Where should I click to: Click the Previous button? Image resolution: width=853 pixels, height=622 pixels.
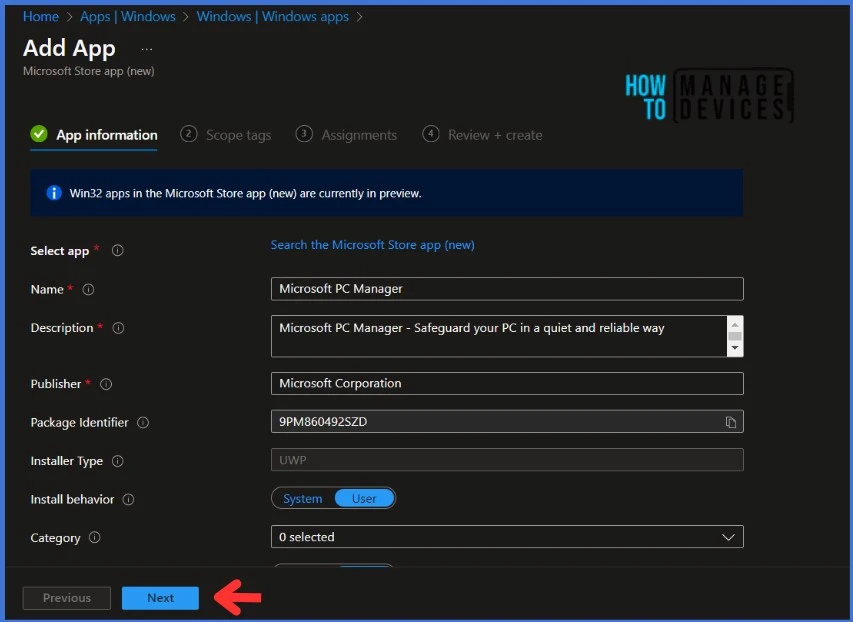[67, 598]
